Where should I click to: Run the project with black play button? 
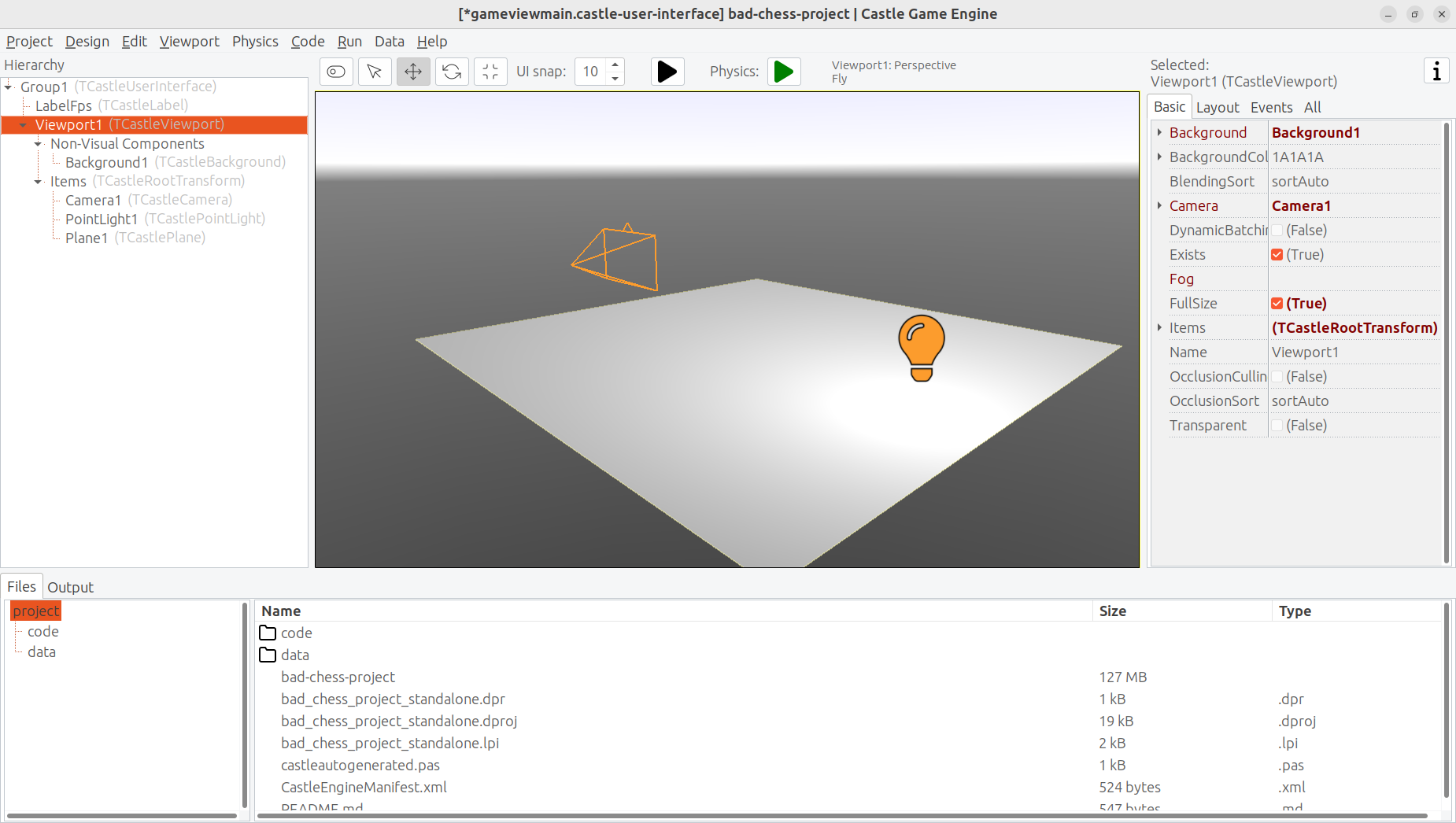[x=667, y=72]
